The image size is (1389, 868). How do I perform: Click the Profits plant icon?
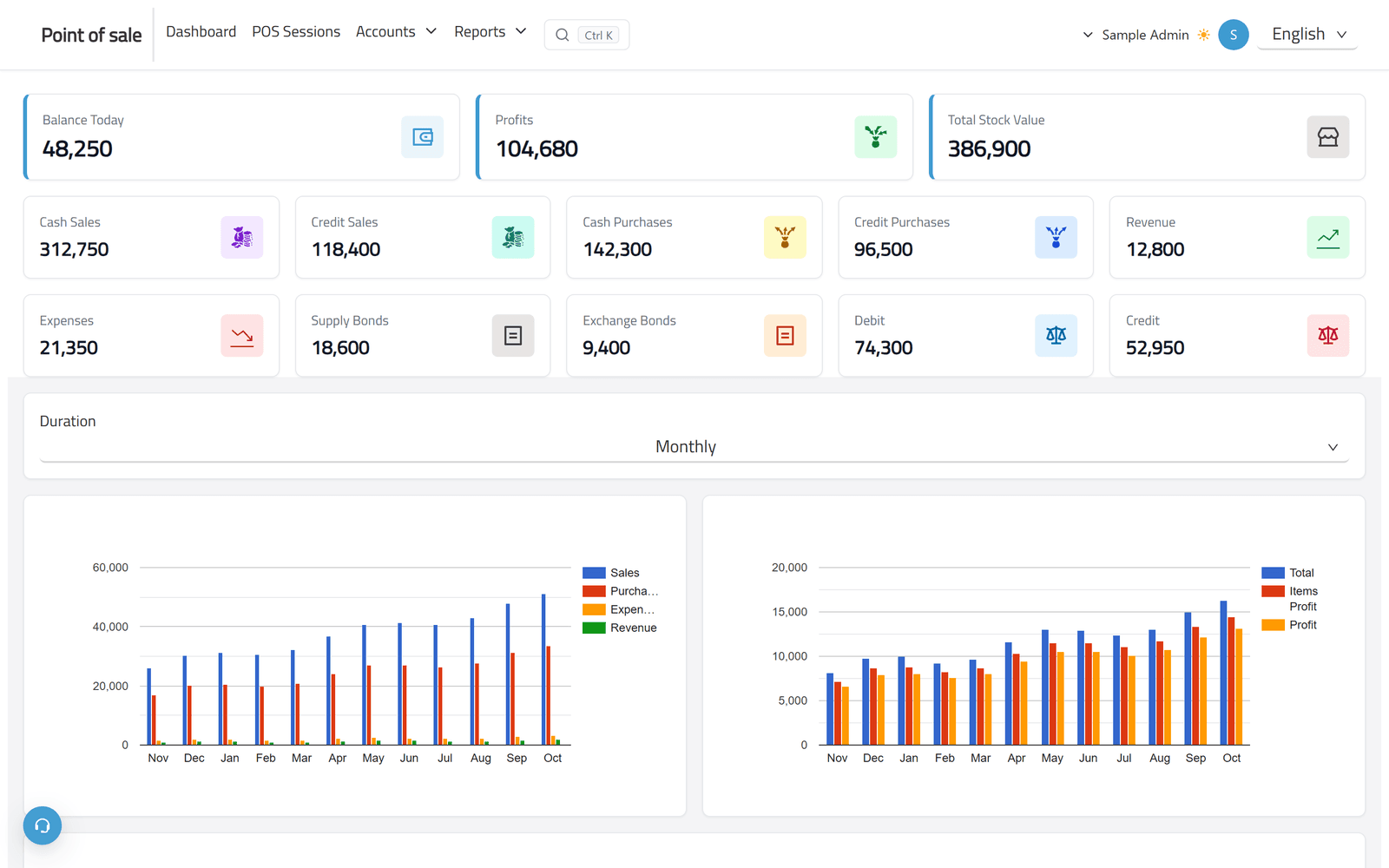click(875, 137)
